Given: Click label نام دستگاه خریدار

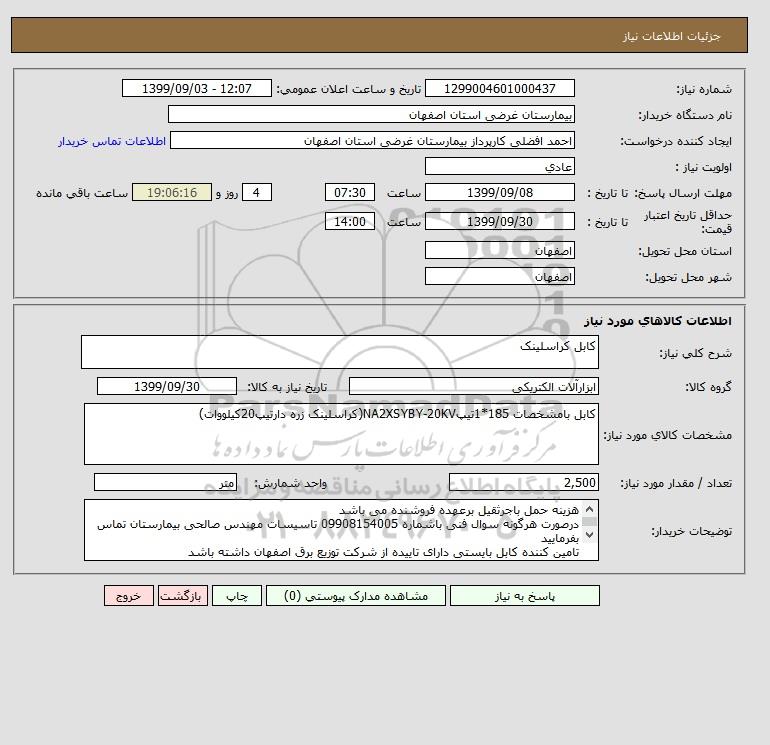Looking at the screenshot, I should click(685, 115).
